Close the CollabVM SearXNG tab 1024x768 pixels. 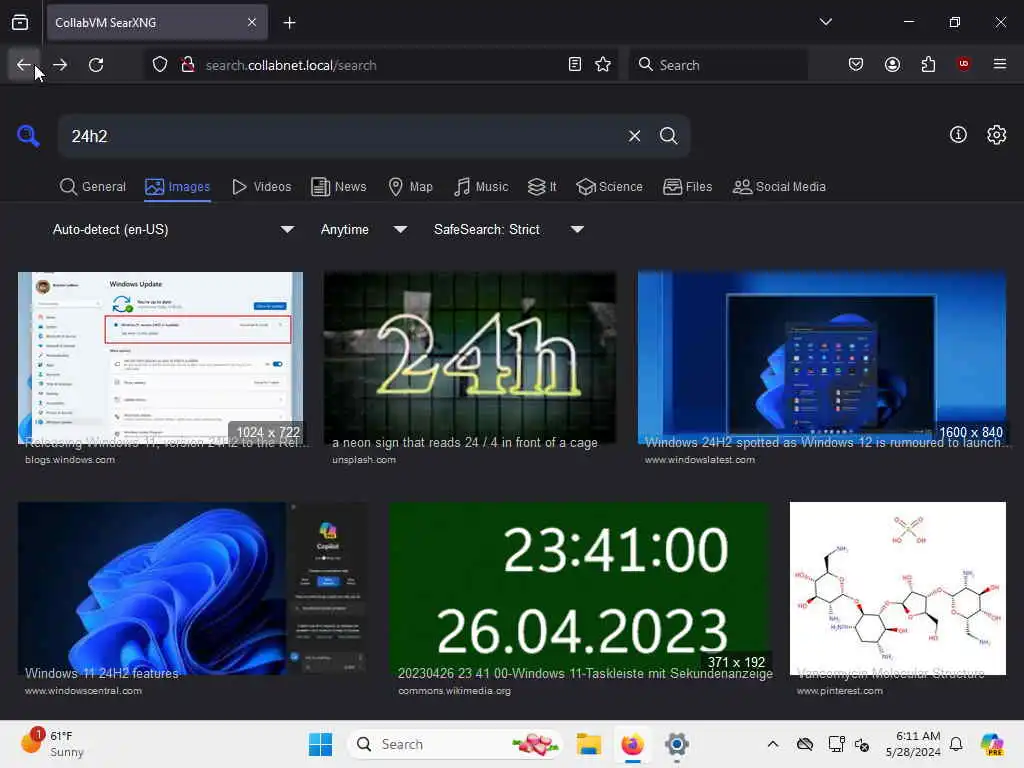coord(252,23)
